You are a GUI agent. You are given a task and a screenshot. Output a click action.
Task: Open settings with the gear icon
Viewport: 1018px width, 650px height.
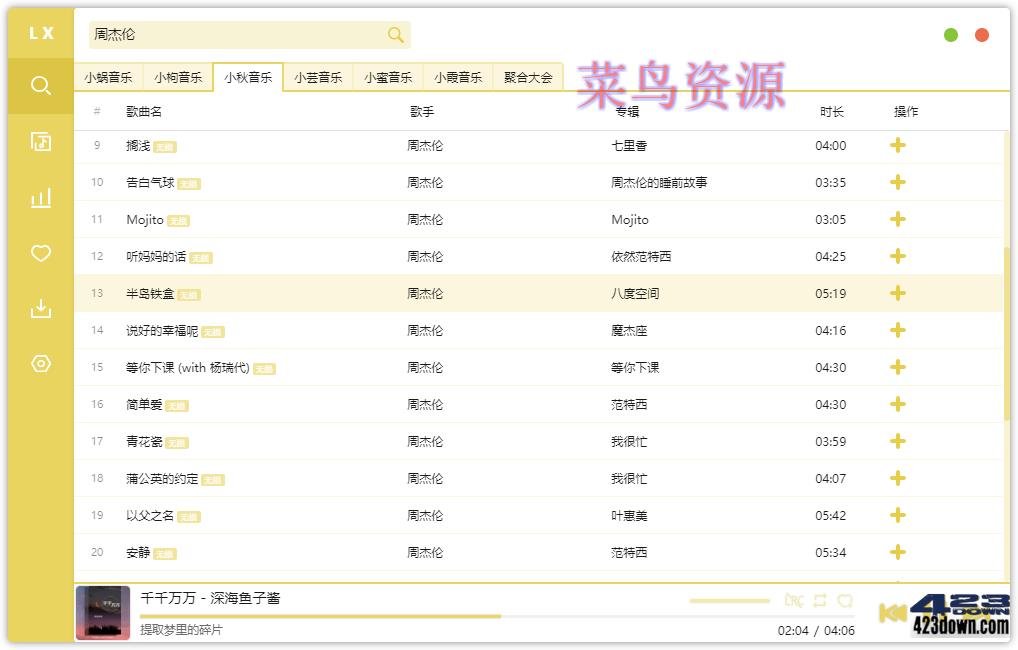pos(39,364)
